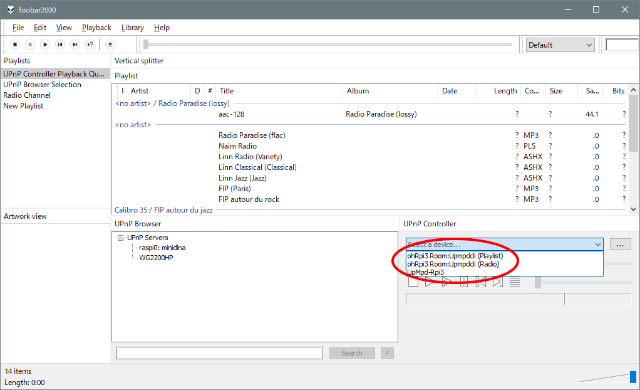The image size is (640, 390).
Task: Click the queue list icon in UPnP Controller
Action: tap(515, 281)
